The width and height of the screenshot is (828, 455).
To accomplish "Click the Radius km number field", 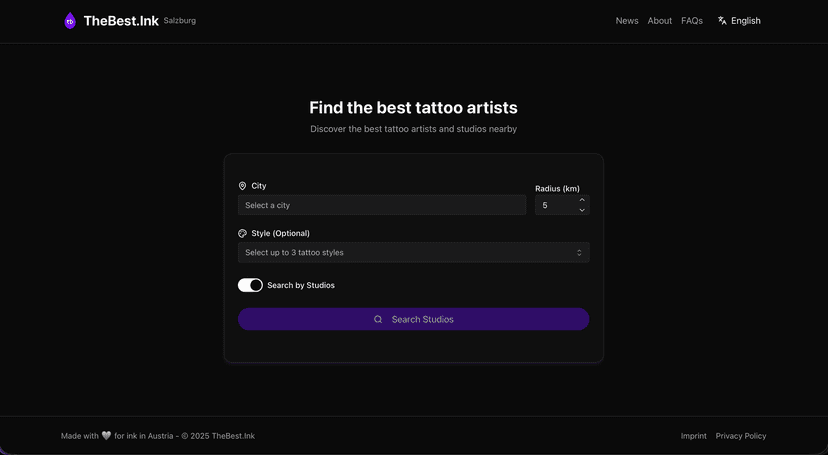I will click(556, 205).
